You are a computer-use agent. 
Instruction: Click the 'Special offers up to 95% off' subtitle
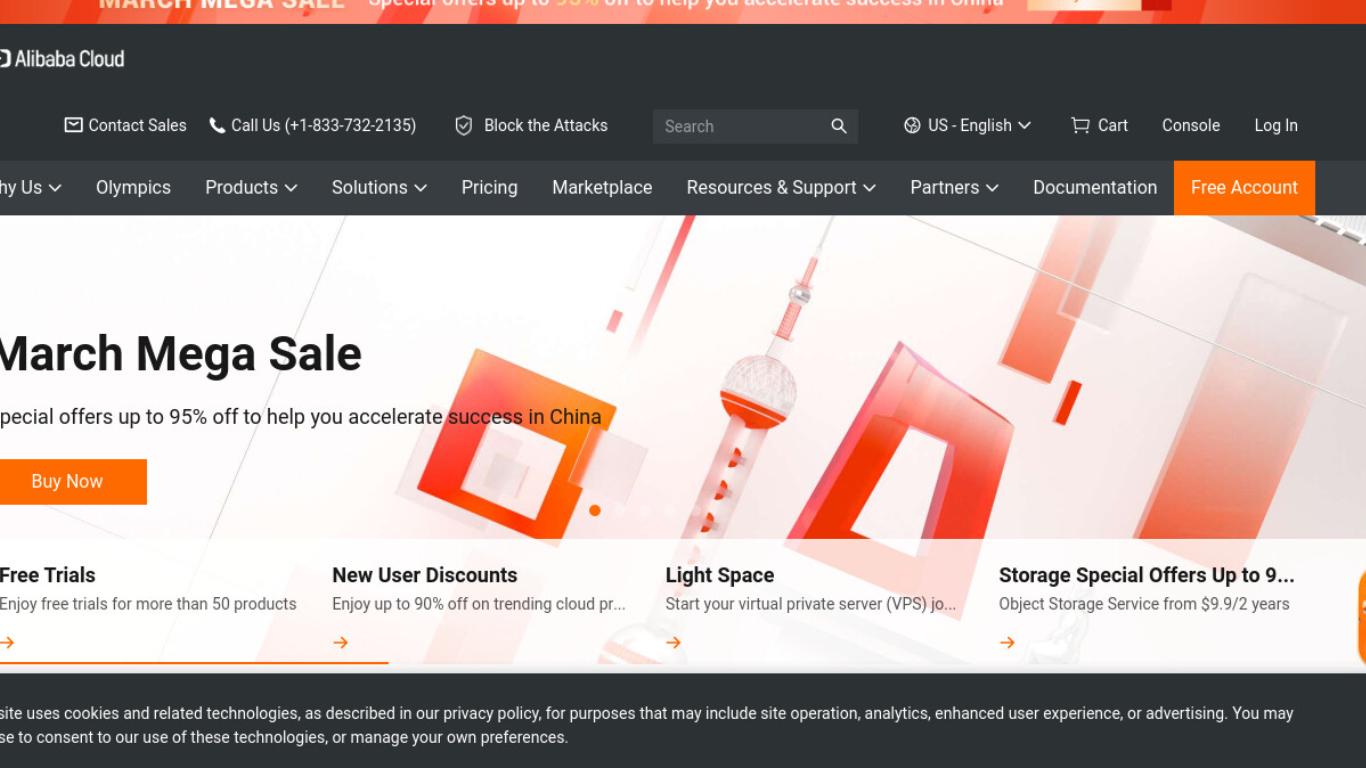pyautogui.click(x=300, y=417)
